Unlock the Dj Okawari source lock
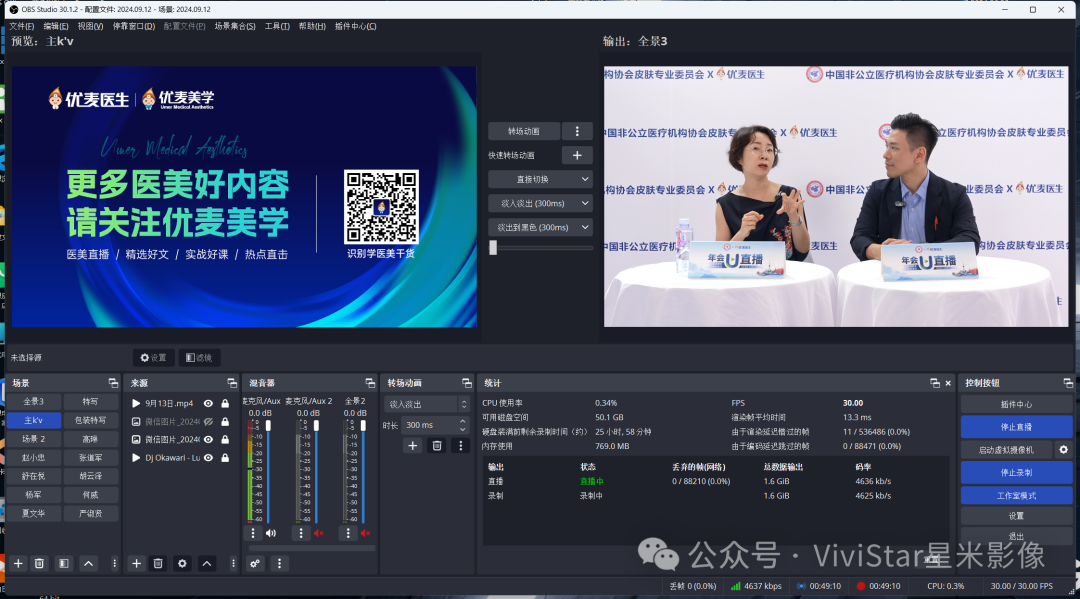 pos(225,458)
